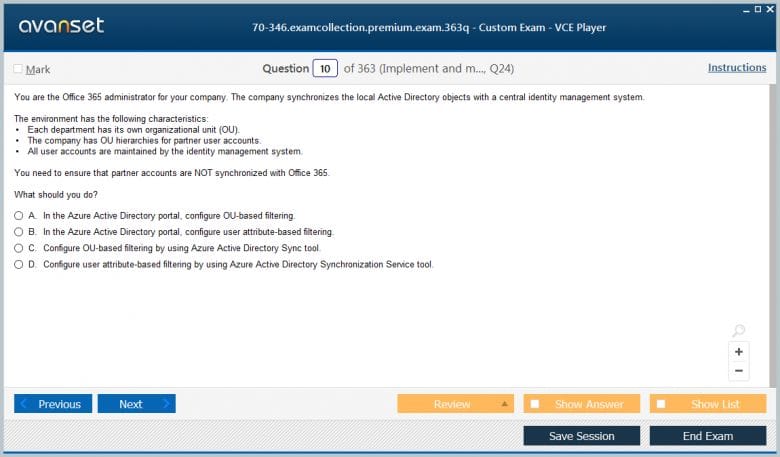Open the Review dropdown button
The height and width of the screenshot is (457, 780).
(x=455, y=404)
